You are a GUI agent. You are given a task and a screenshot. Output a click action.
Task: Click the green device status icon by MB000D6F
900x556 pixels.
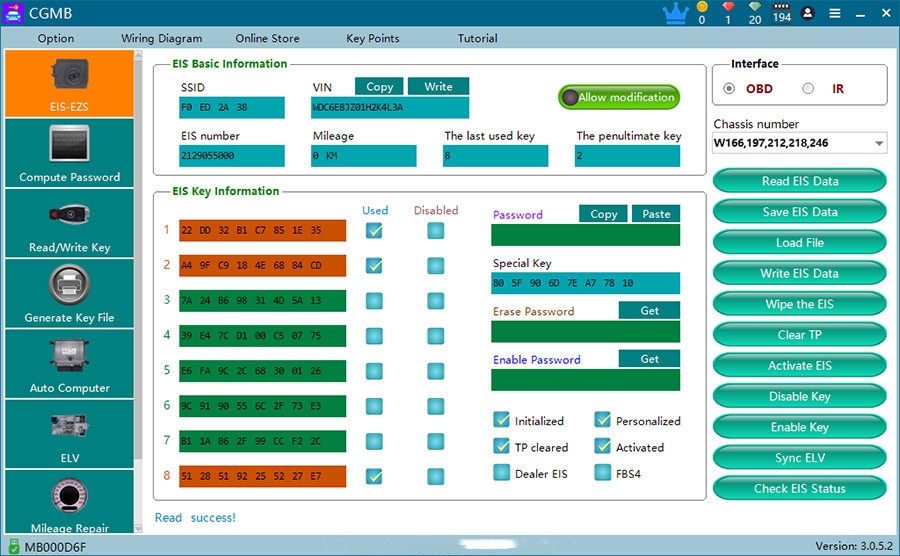pyautogui.click(x=14, y=546)
